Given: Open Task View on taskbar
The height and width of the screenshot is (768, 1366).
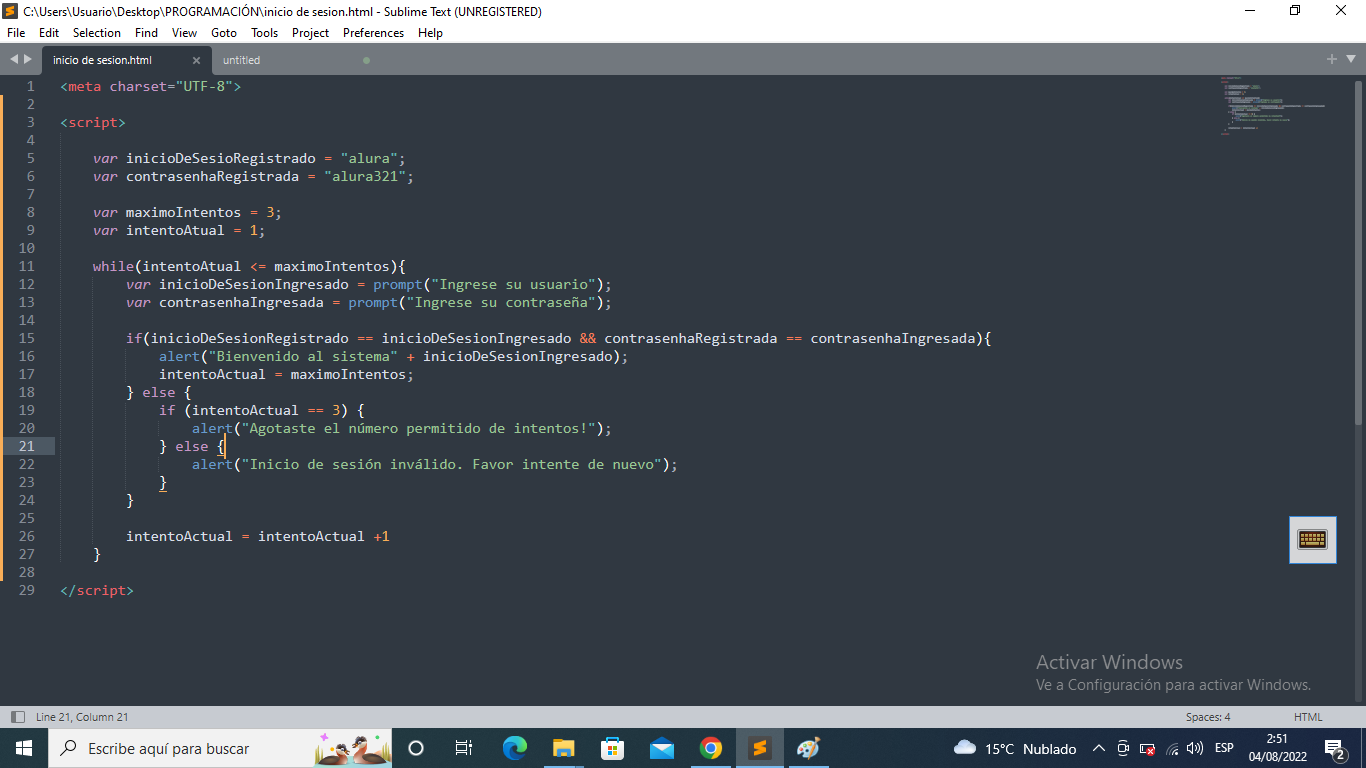Looking at the screenshot, I should [464, 748].
